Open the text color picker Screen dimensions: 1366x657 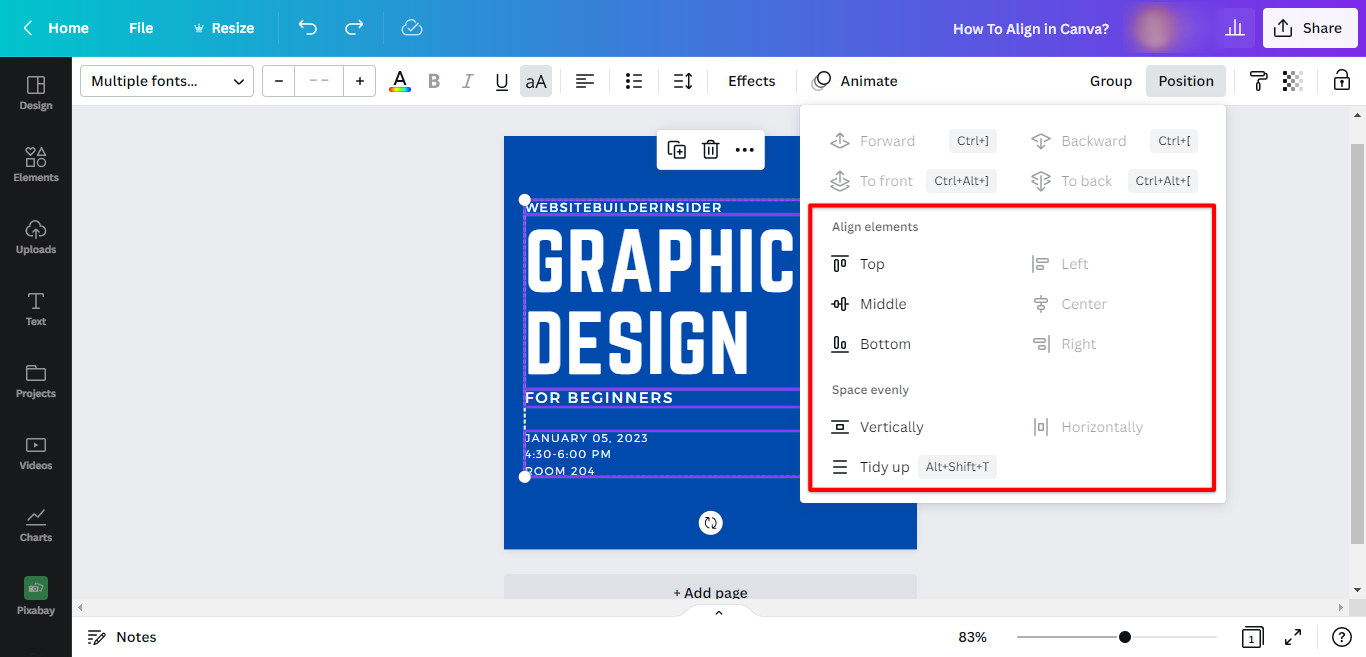coord(399,80)
